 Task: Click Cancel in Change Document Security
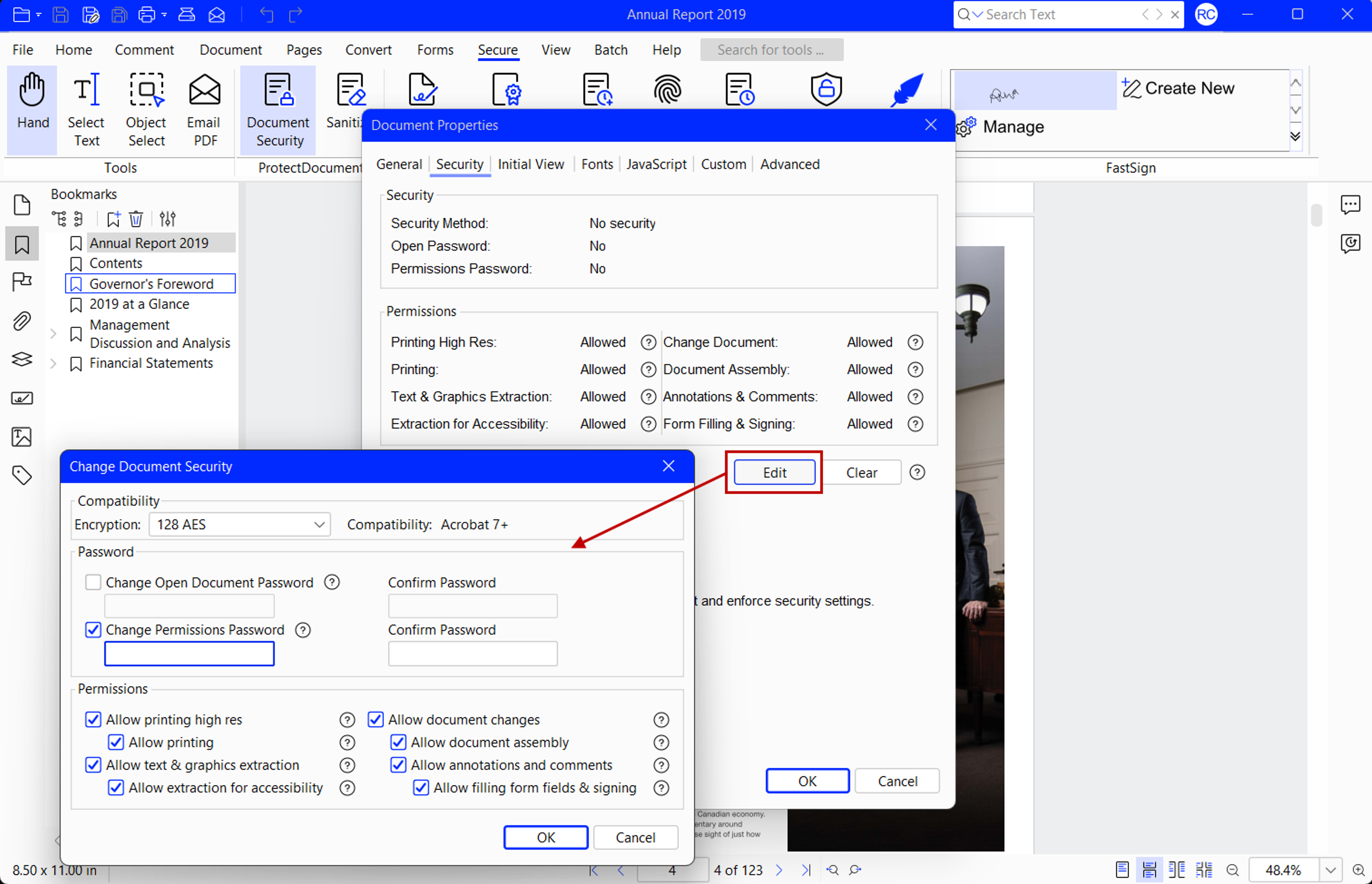(635, 838)
